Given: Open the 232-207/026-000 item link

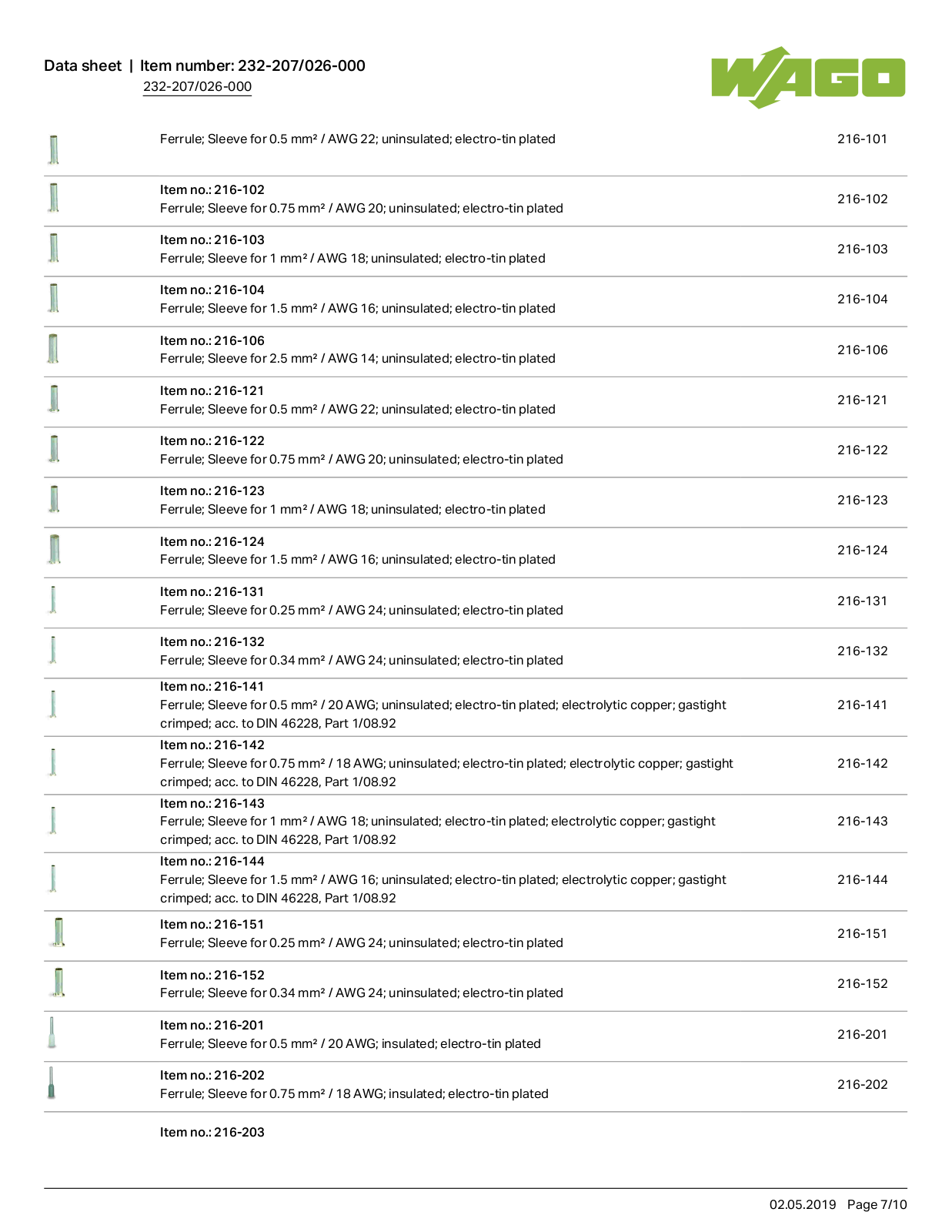Looking at the screenshot, I should [197, 86].
